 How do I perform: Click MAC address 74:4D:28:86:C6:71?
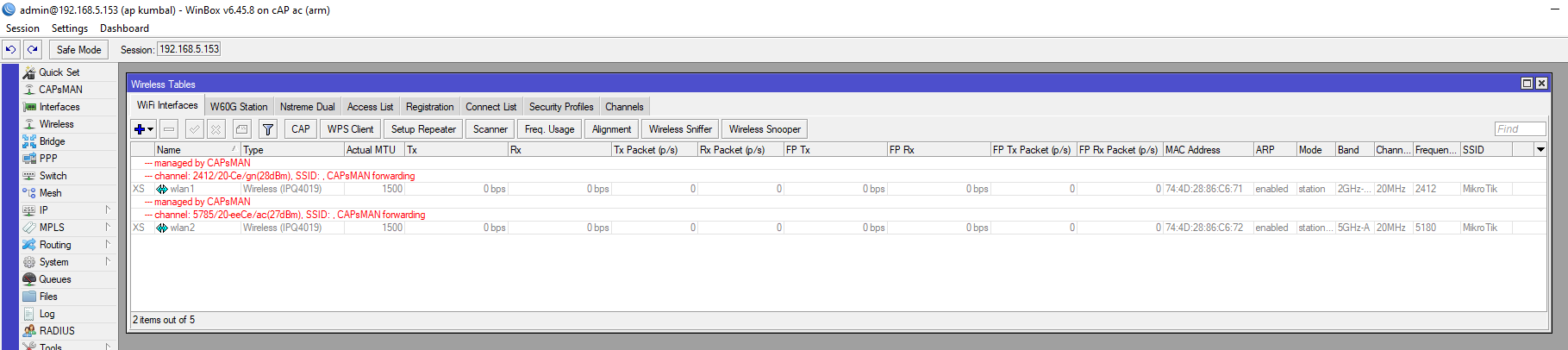(x=1204, y=189)
